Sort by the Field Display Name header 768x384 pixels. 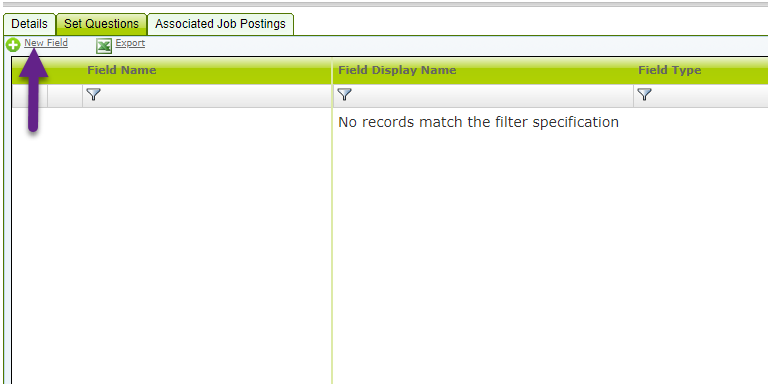click(397, 70)
